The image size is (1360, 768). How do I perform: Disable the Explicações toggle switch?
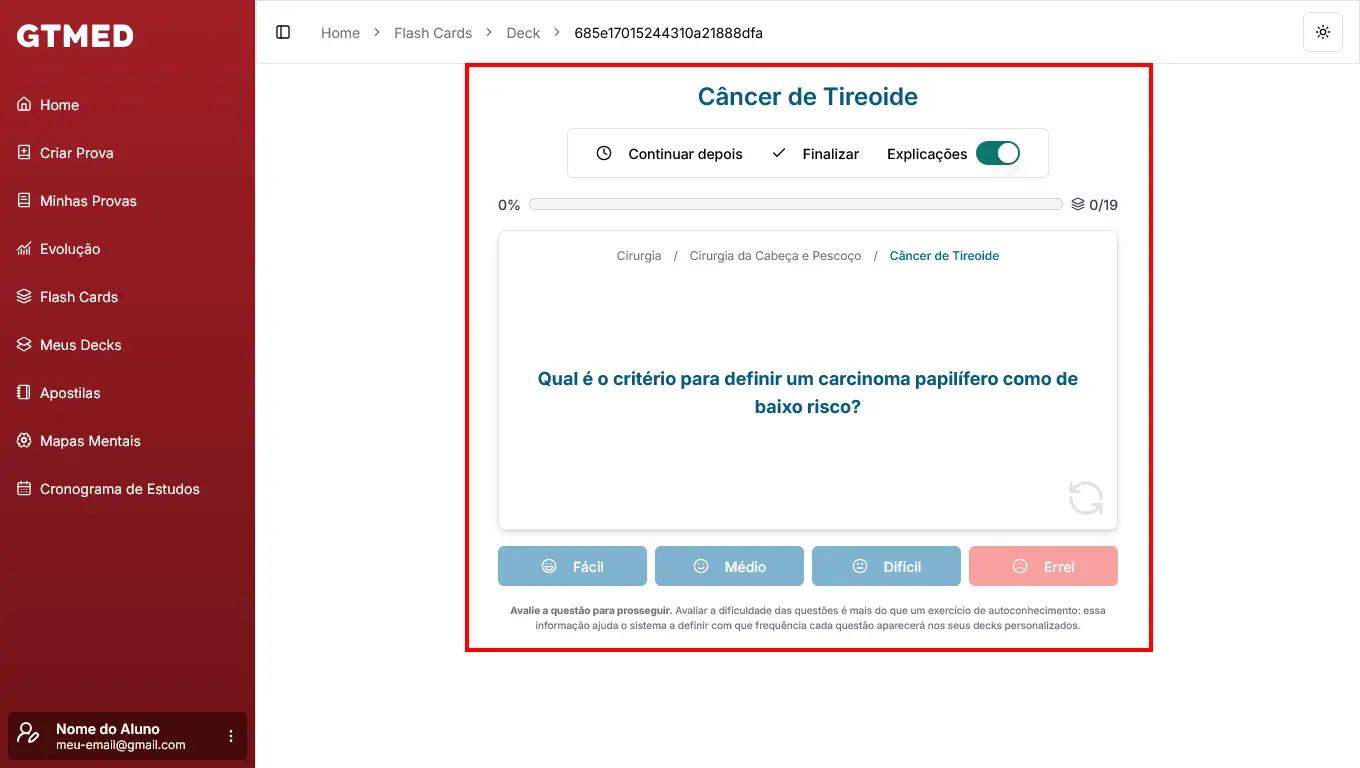[x=997, y=153]
